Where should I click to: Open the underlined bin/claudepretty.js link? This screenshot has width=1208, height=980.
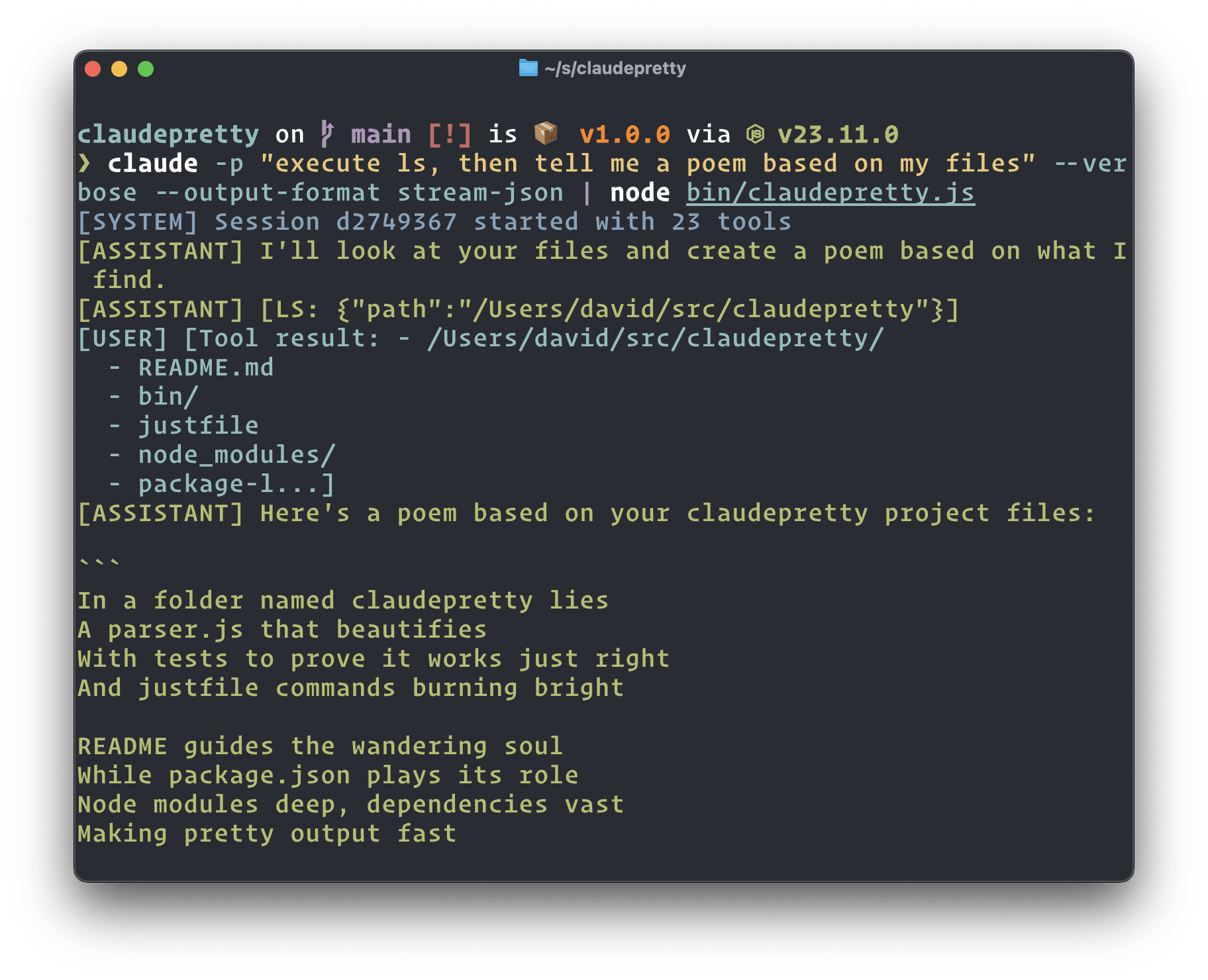tap(829, 192)
